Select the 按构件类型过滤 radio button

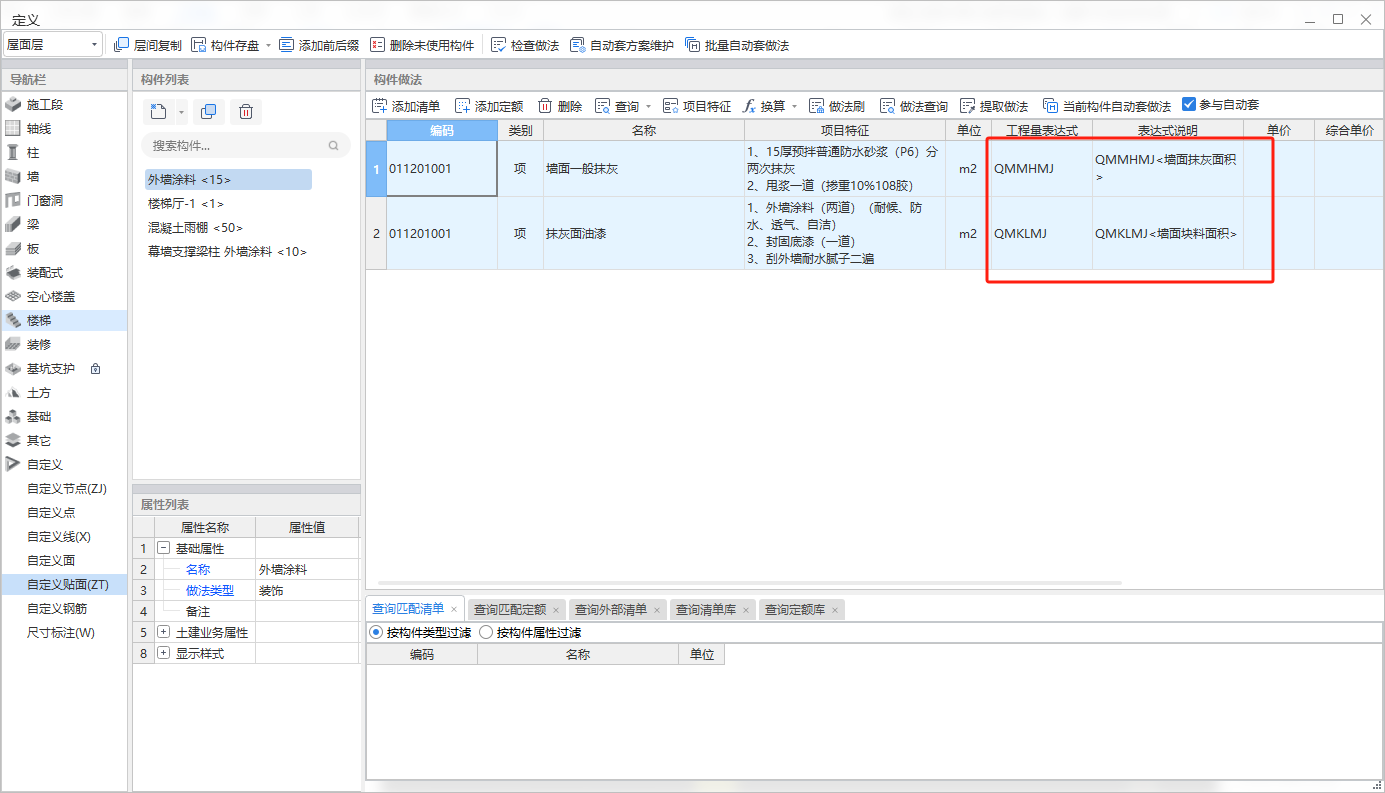click(376, 632)
